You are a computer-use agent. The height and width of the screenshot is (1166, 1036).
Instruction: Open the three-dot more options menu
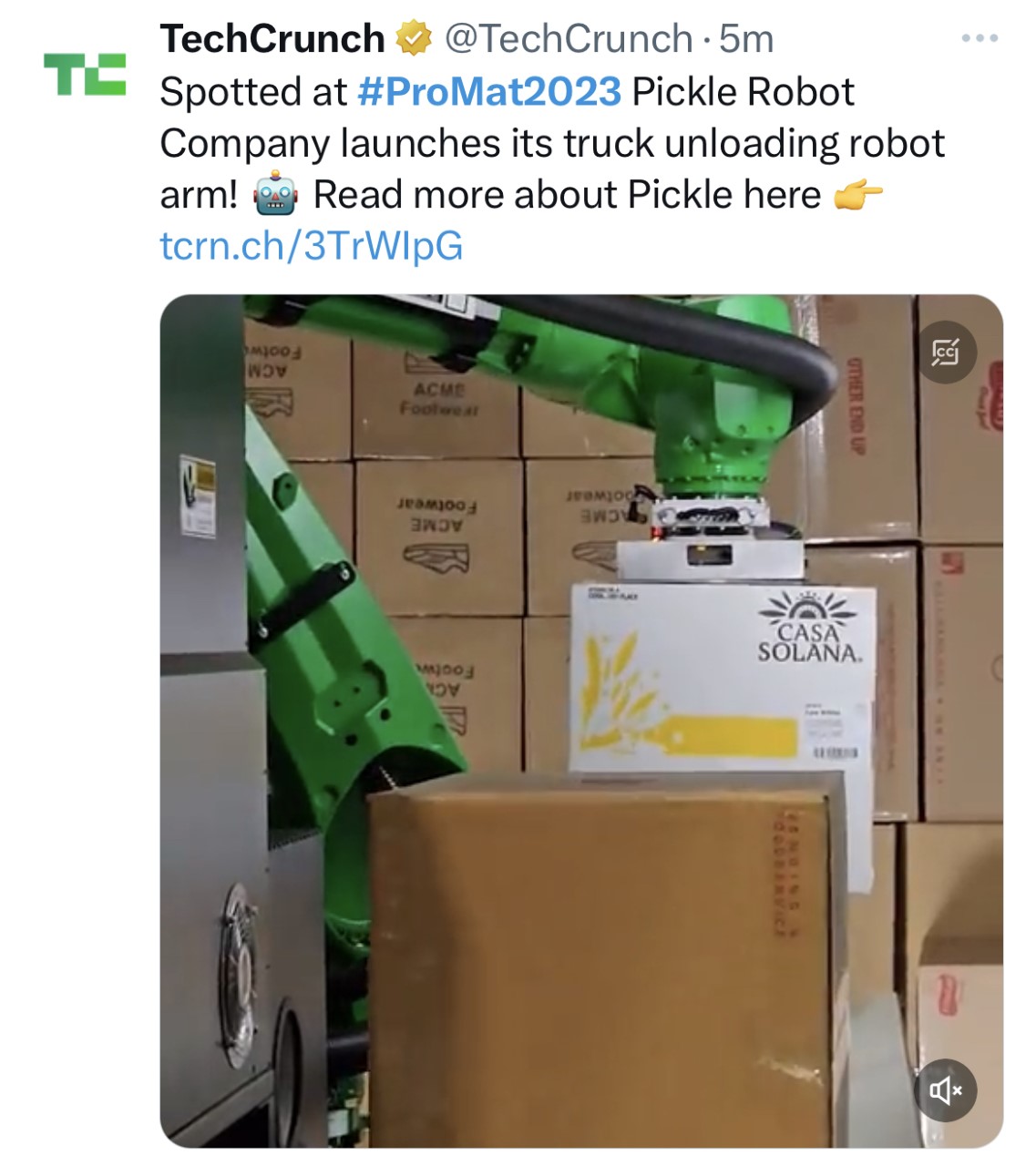(x=980, y=38)
